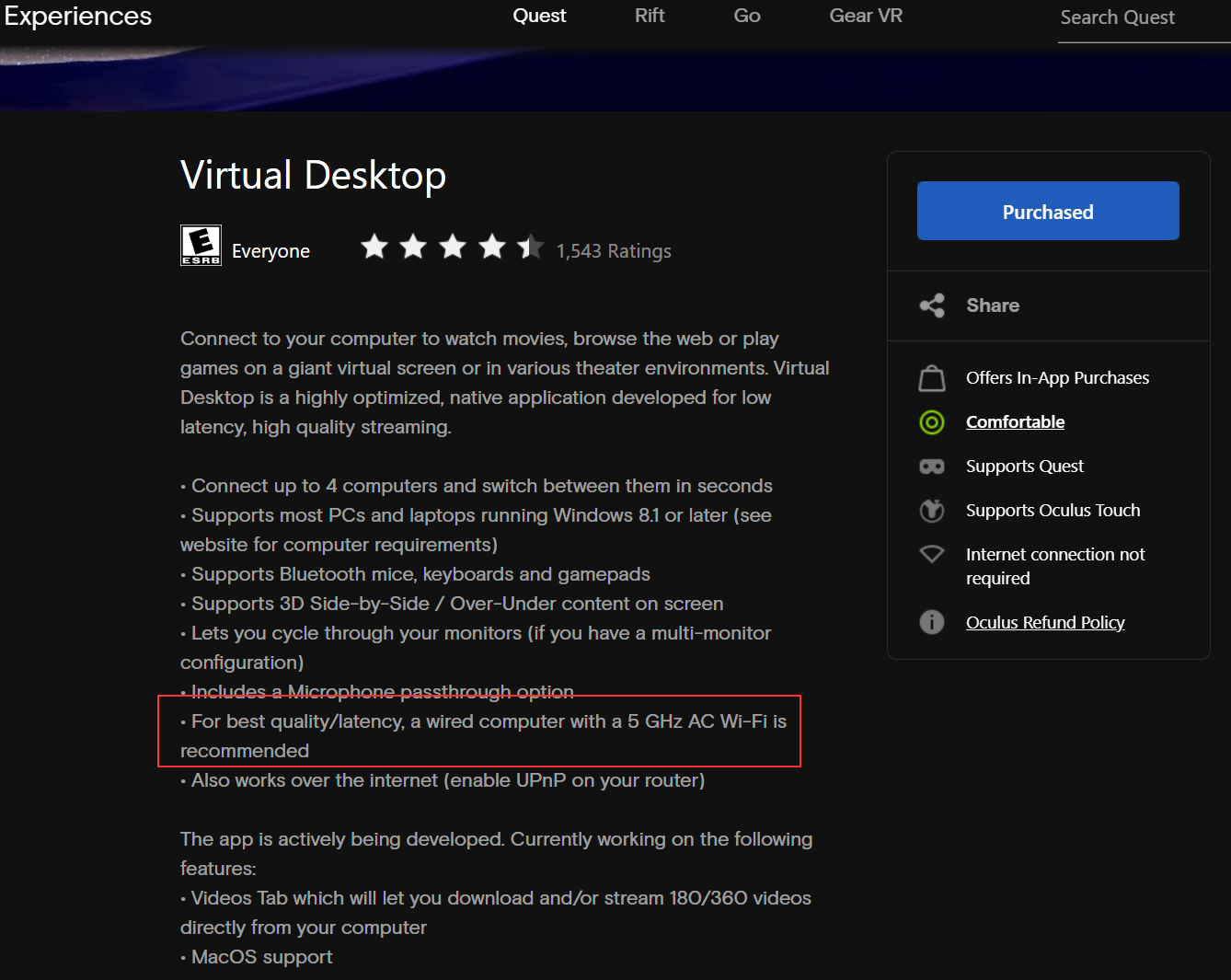The width and height of the screenshot is (1231, 980).
Task: Click the 'Supports Bluetooth mice, keyboards' line
Action: [x=416, y=574]
